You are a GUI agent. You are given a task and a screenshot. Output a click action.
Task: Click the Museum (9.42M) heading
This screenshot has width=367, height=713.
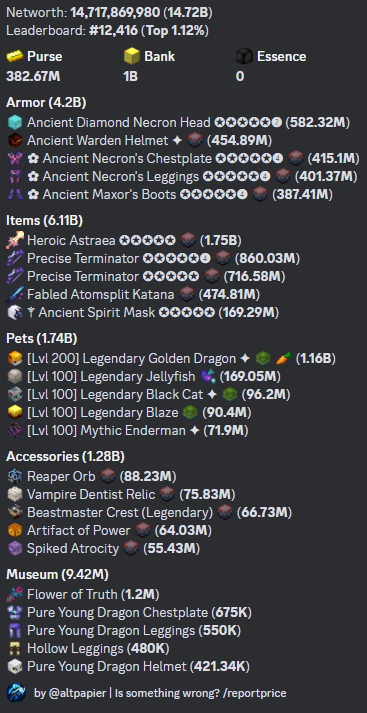57,575
